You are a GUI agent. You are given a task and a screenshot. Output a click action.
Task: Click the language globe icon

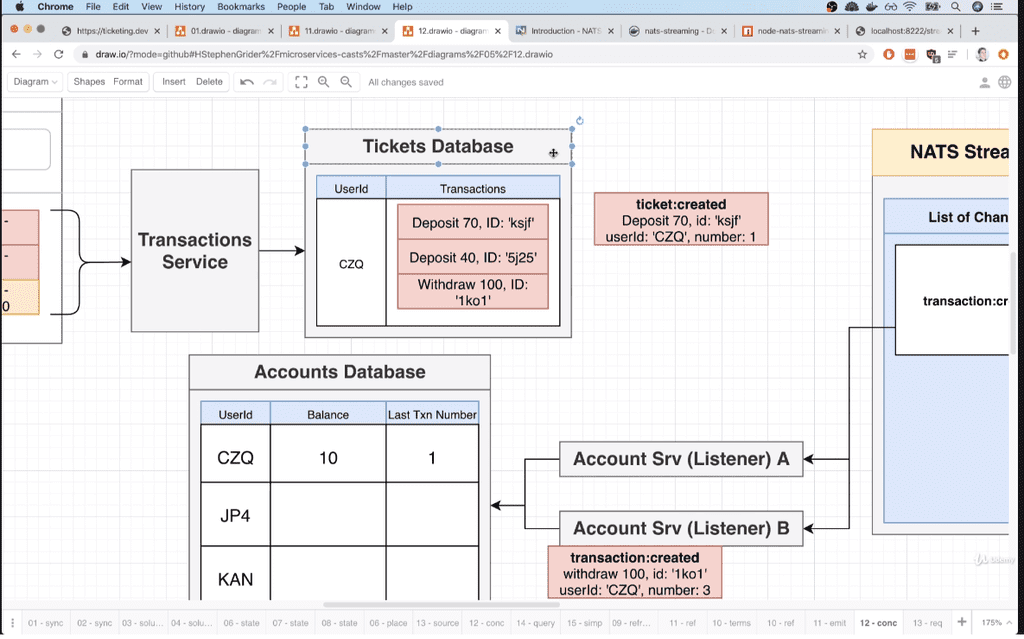[x=1005, y=82]
